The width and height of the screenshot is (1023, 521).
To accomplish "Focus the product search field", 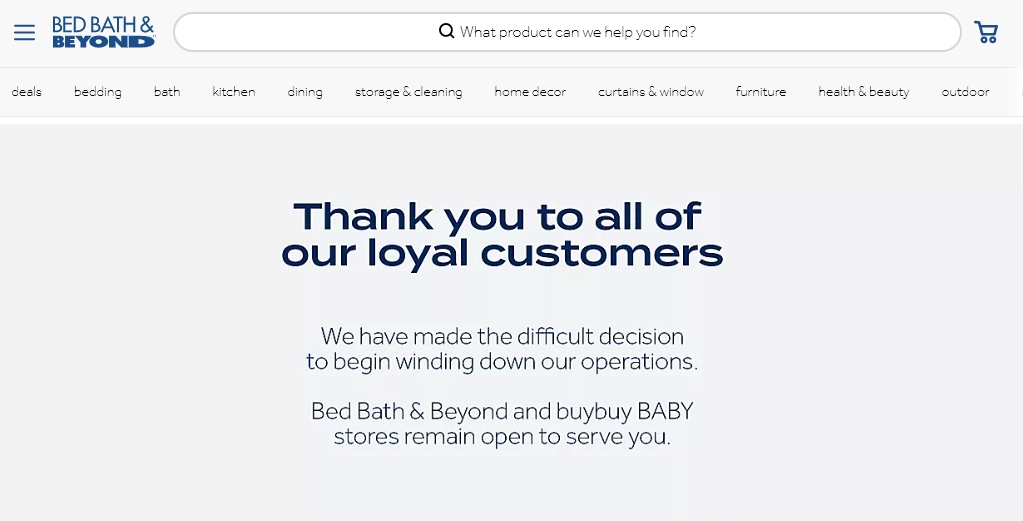I will 567,32.
